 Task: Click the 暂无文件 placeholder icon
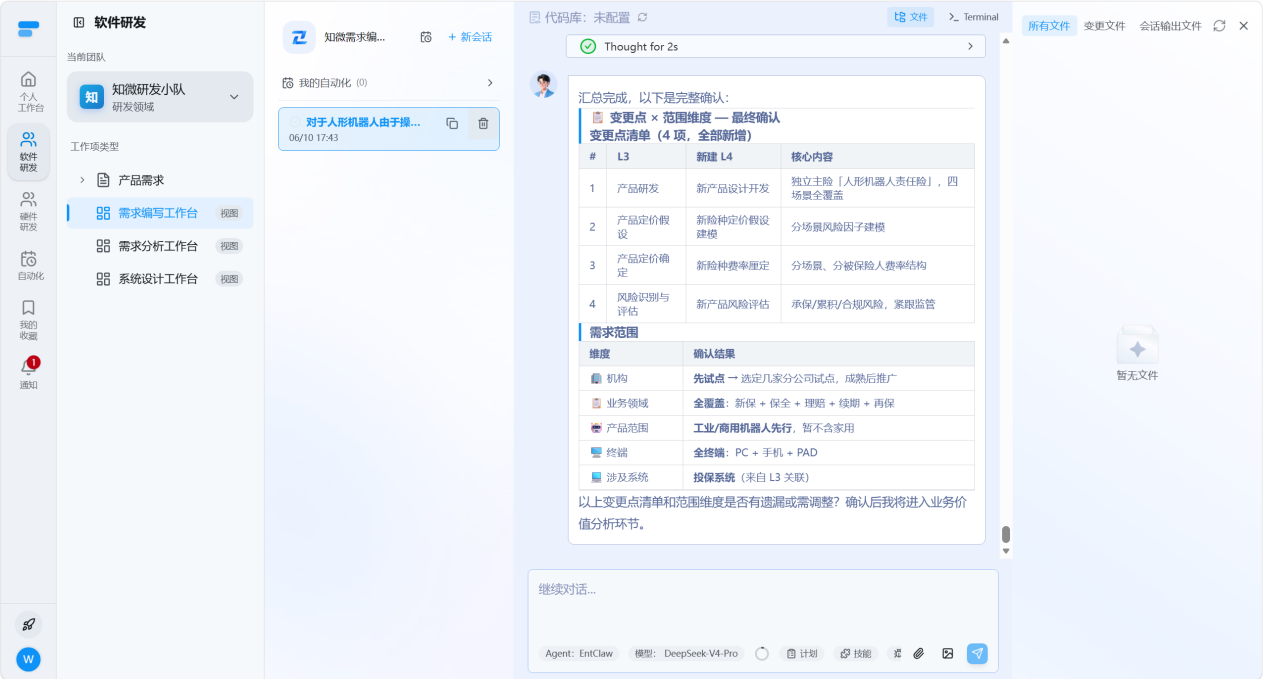1137,346
